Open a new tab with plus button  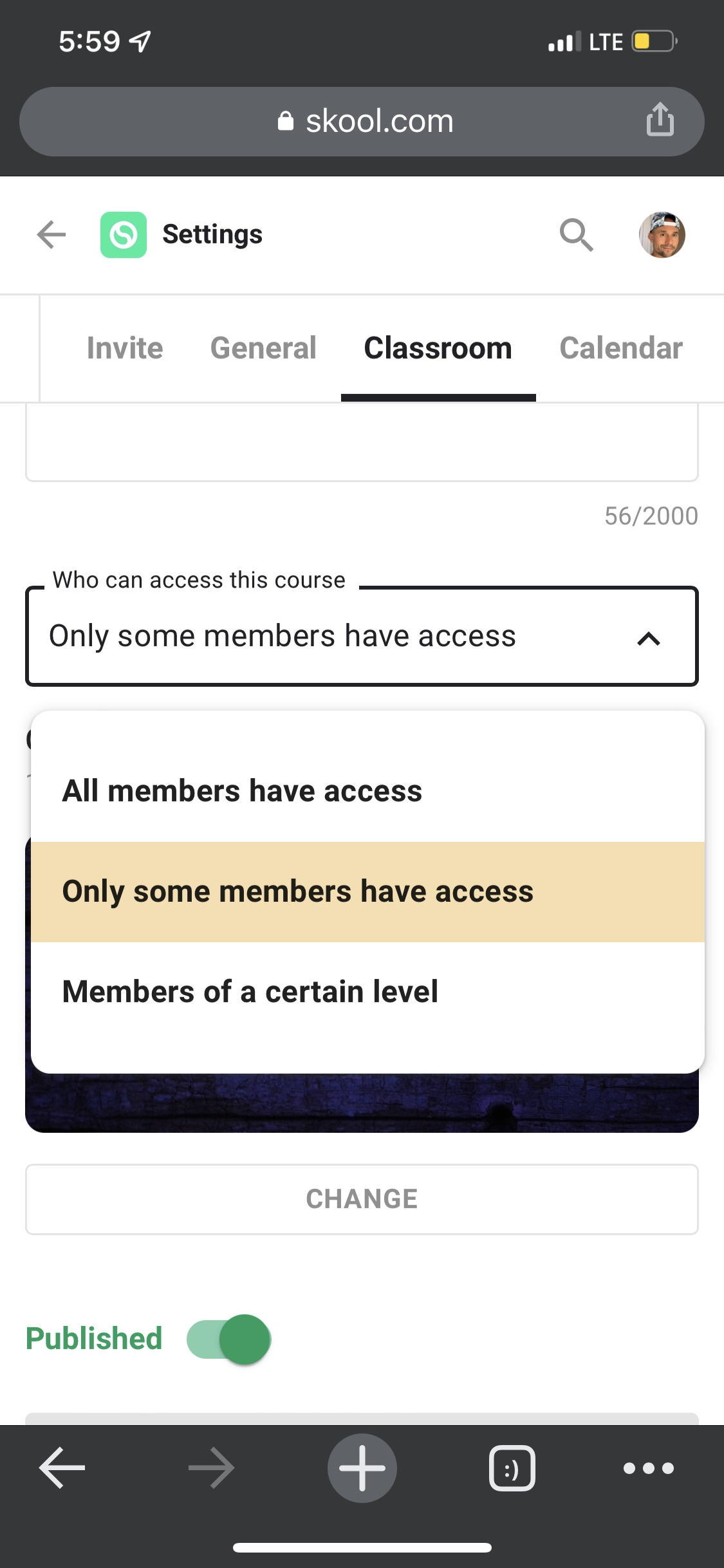[x=362, y=1468]
